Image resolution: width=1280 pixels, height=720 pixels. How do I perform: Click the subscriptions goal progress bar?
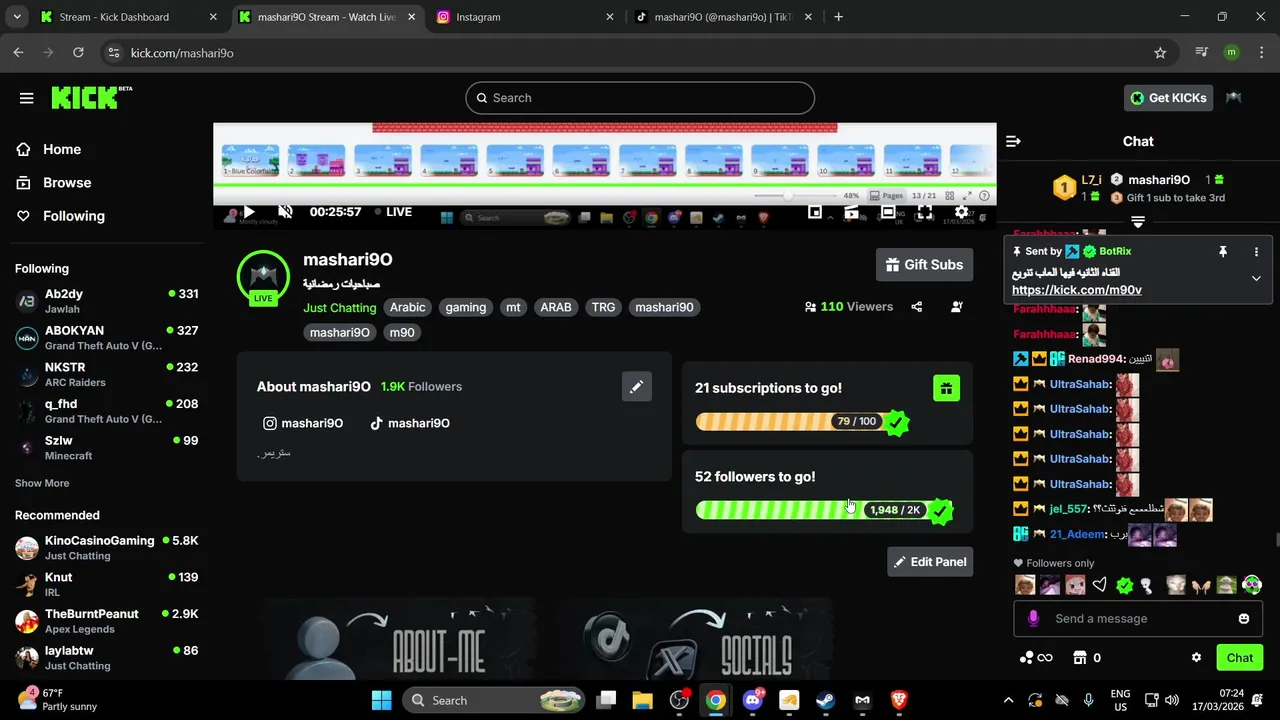coord(802,422)
